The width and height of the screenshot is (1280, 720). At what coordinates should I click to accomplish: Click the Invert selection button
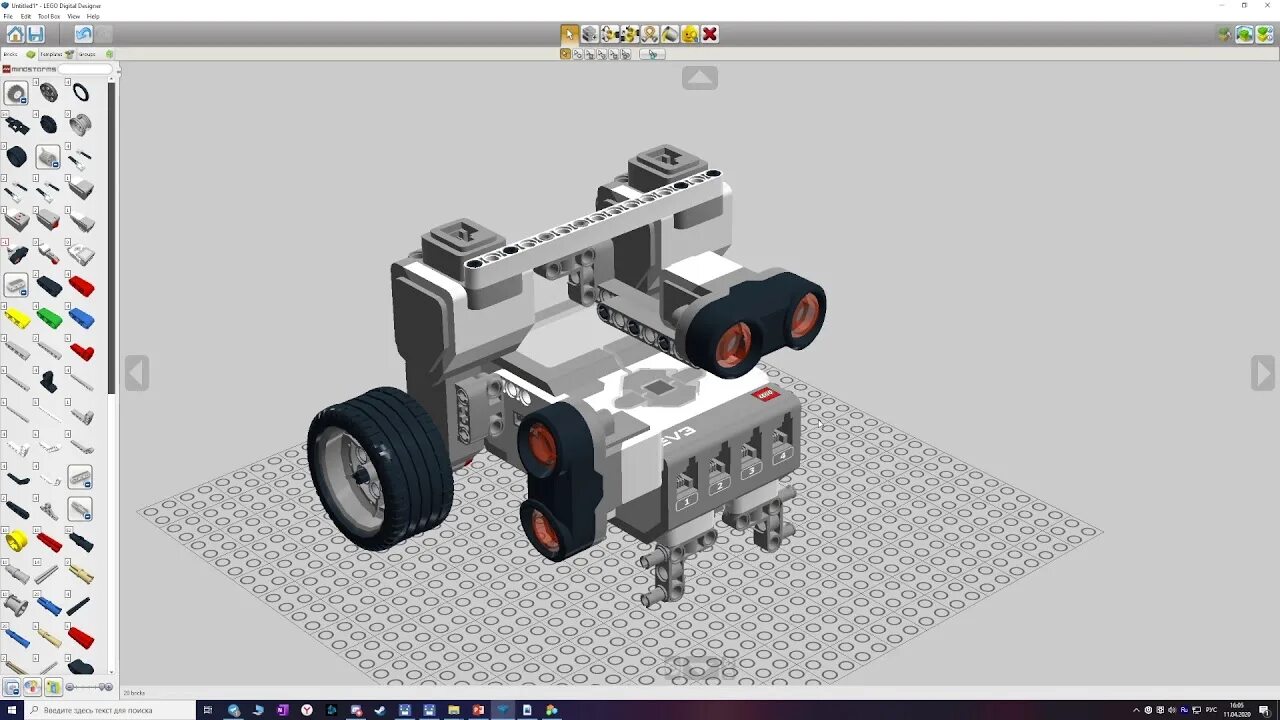click(652, 54)
